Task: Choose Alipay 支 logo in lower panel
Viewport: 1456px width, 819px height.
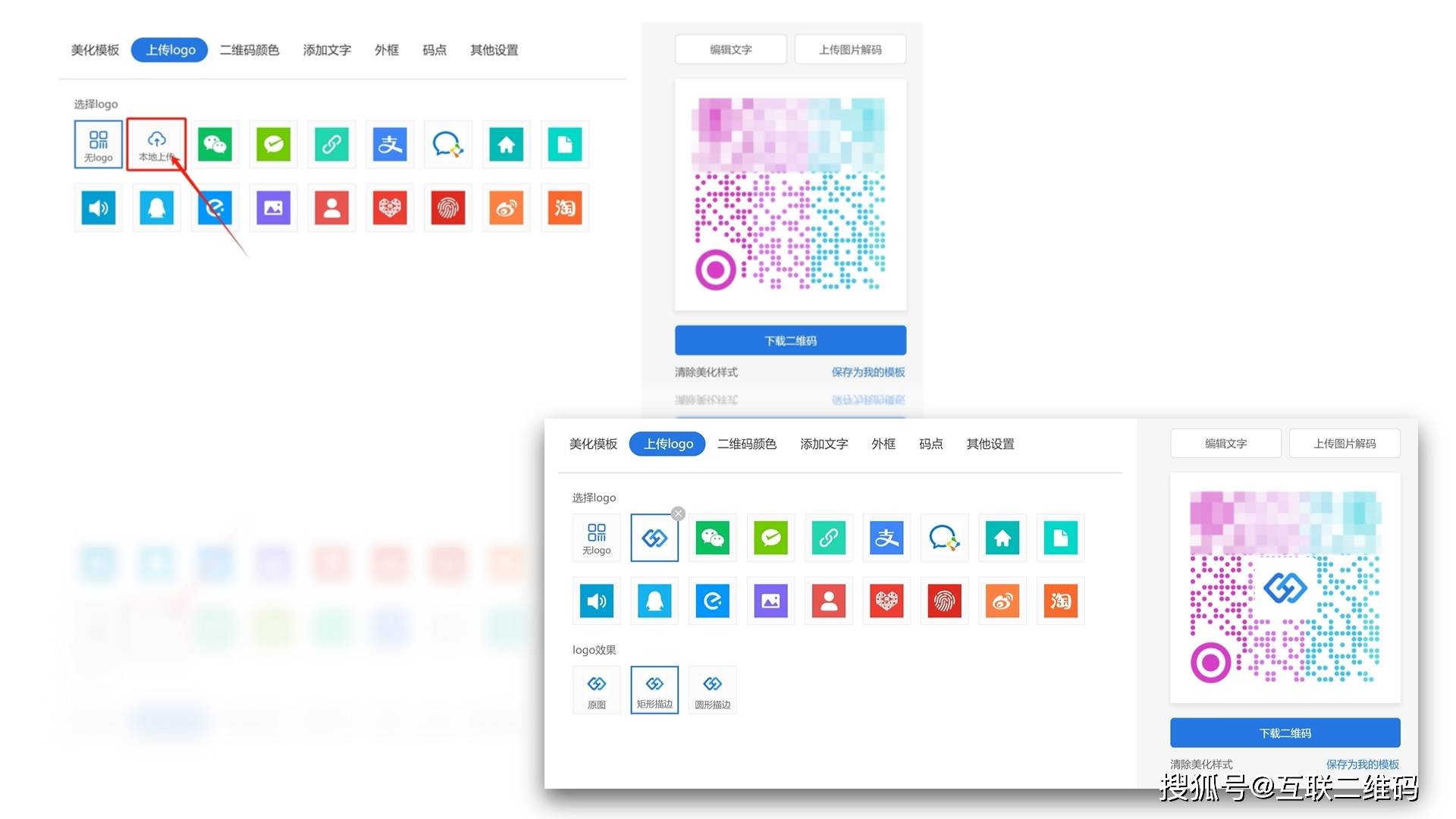Action: coord(886,538)
